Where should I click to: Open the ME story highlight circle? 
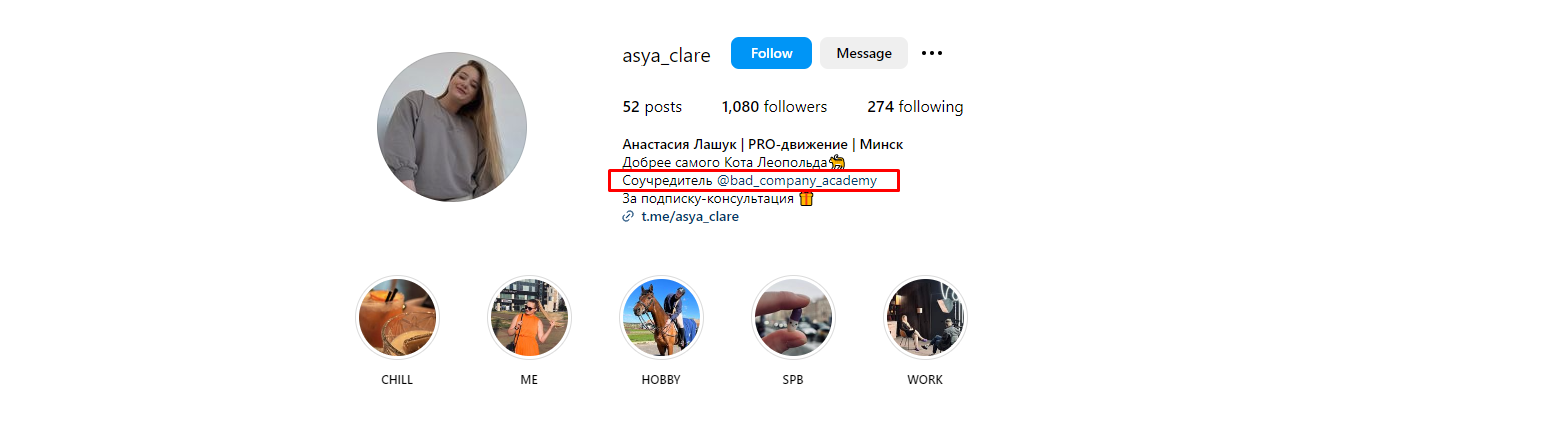click(529, 318)
